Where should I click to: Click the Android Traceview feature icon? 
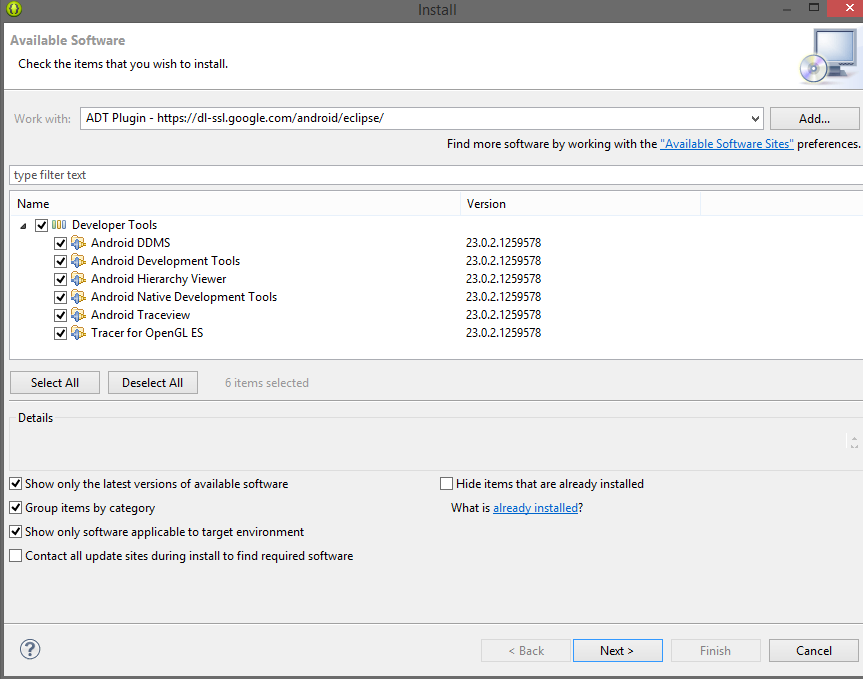pos(79,315)
